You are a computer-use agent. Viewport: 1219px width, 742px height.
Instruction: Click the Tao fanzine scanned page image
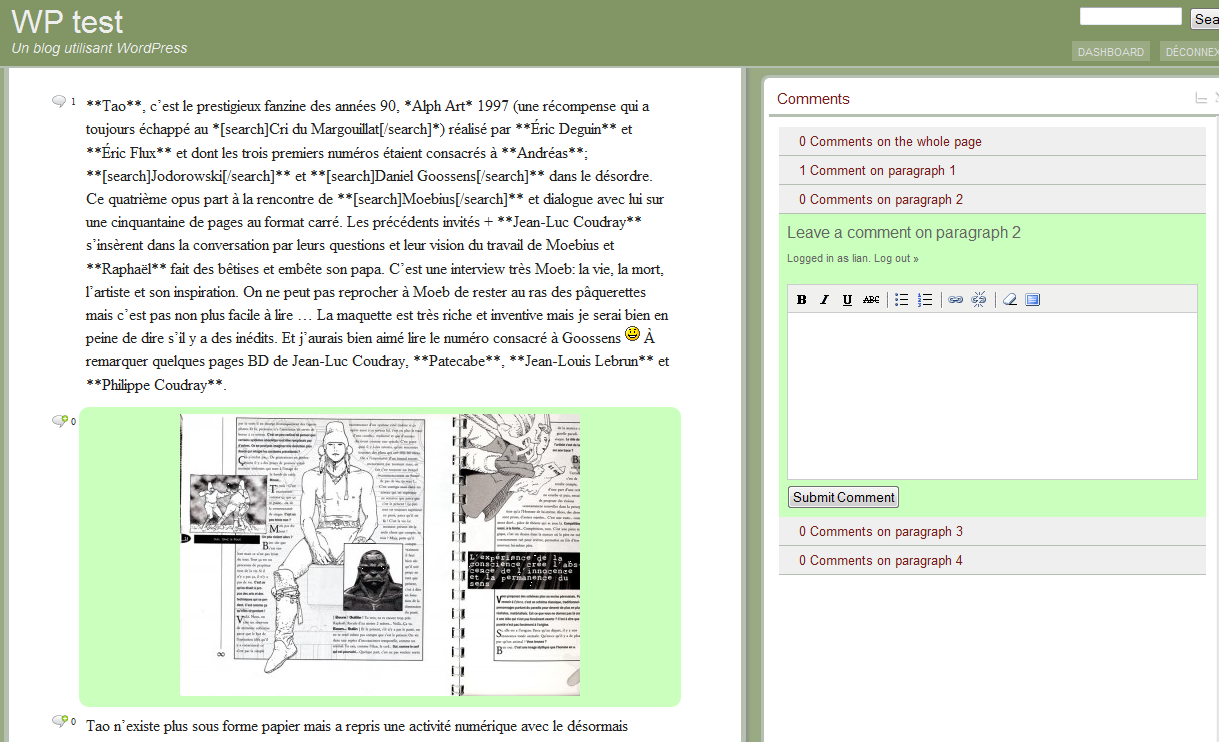pyautogui.click(x=380, y=555)
